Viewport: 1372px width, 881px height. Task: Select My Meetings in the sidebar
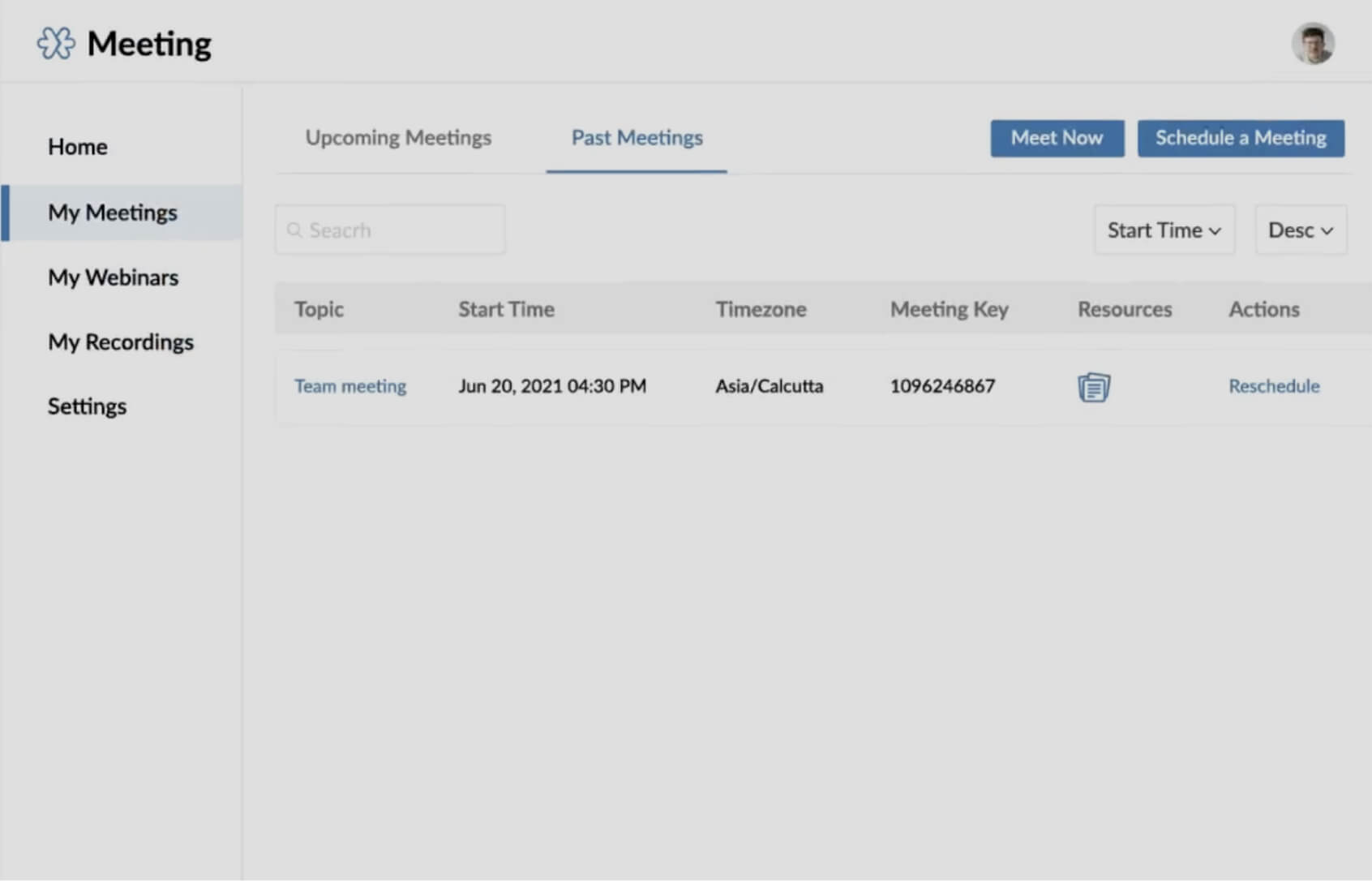113,213
